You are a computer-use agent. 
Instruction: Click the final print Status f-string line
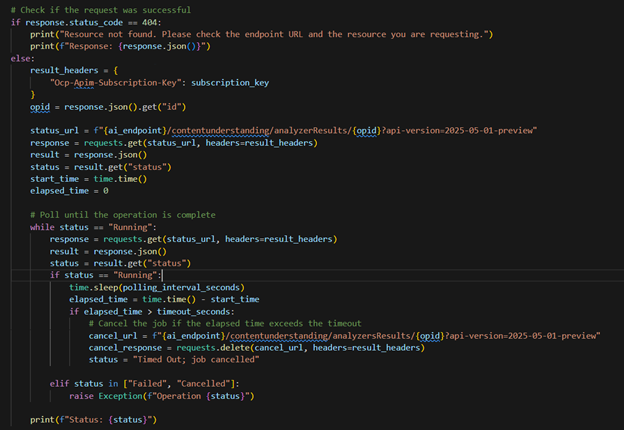[92, 420]
